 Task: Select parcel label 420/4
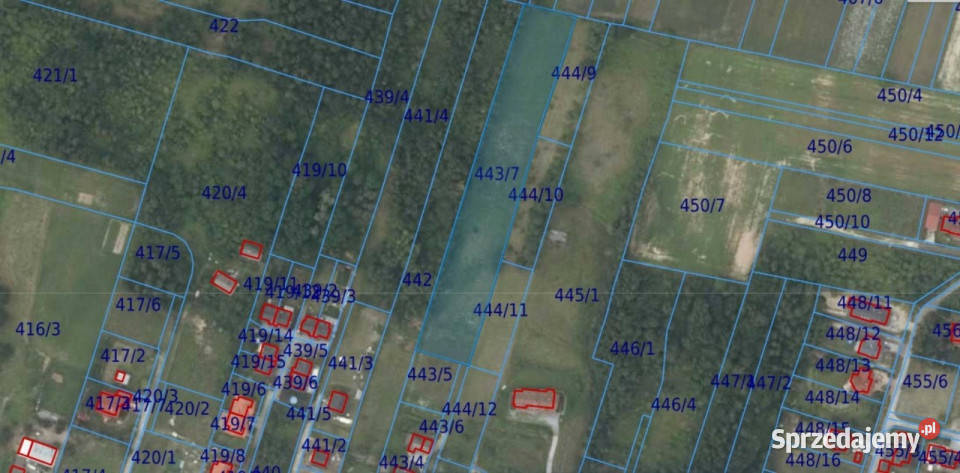pos(224,193)
